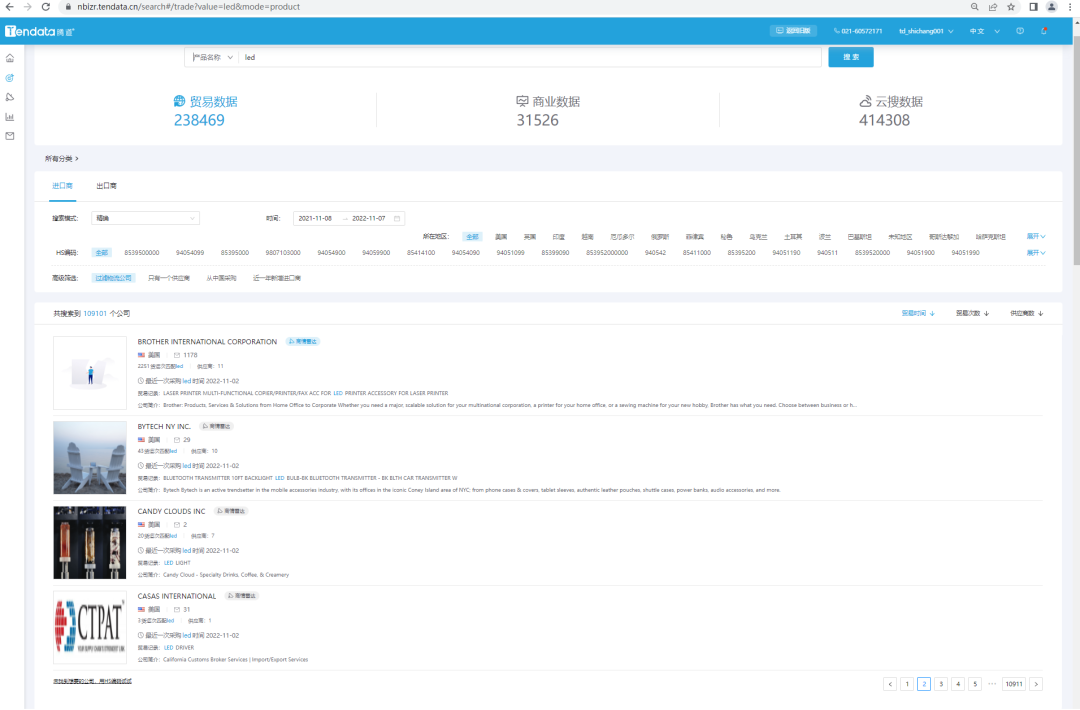Open BROTHER INTERNATIONAL CORPORATION company link
Image resolution: width=1080 pixels, height=710 pixels.
pyautogui.click(x=207, y=342)
